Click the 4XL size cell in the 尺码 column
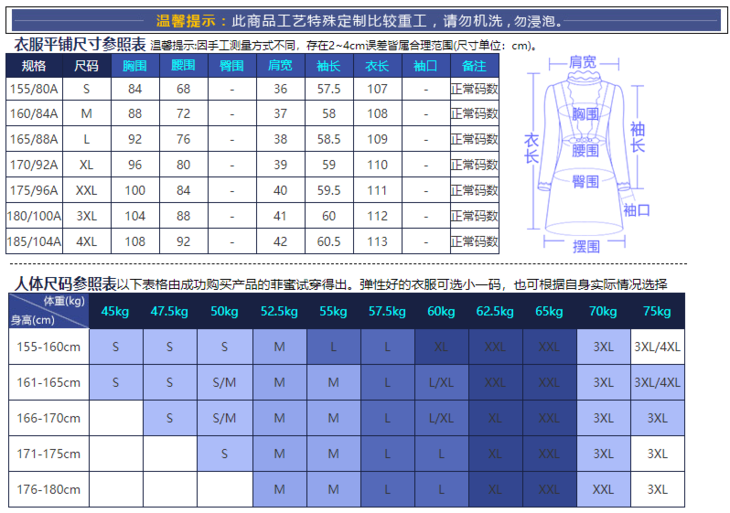The height and width of the screenshot is (513, 730). coord(87,241)
